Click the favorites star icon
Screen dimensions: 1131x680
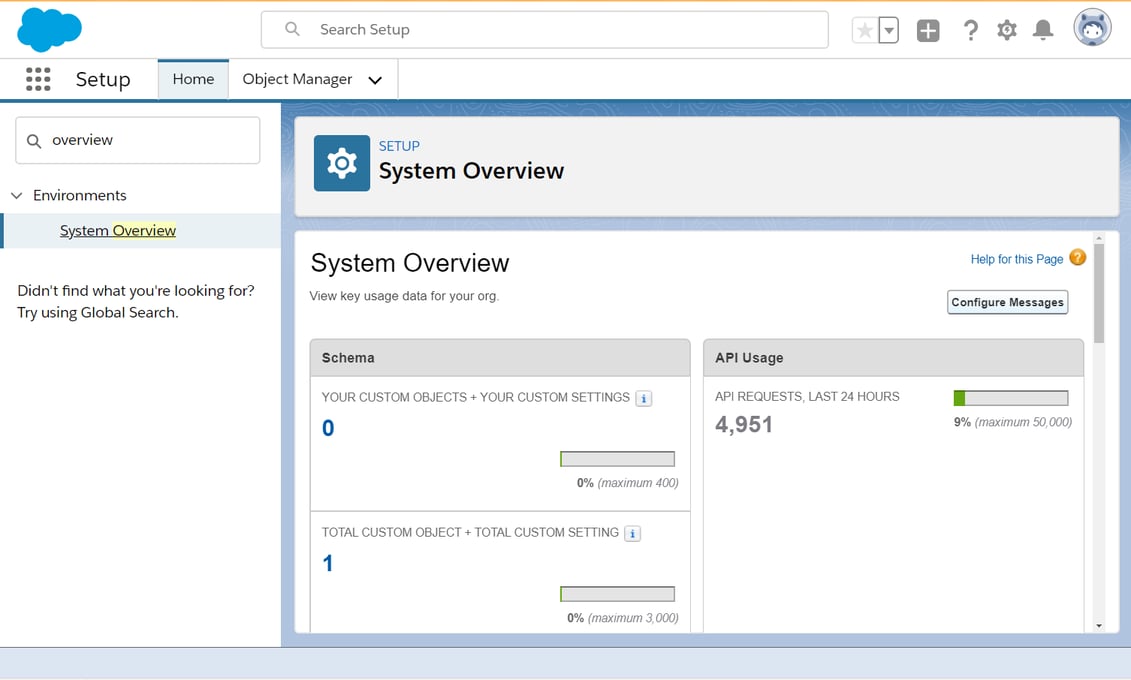866,29
